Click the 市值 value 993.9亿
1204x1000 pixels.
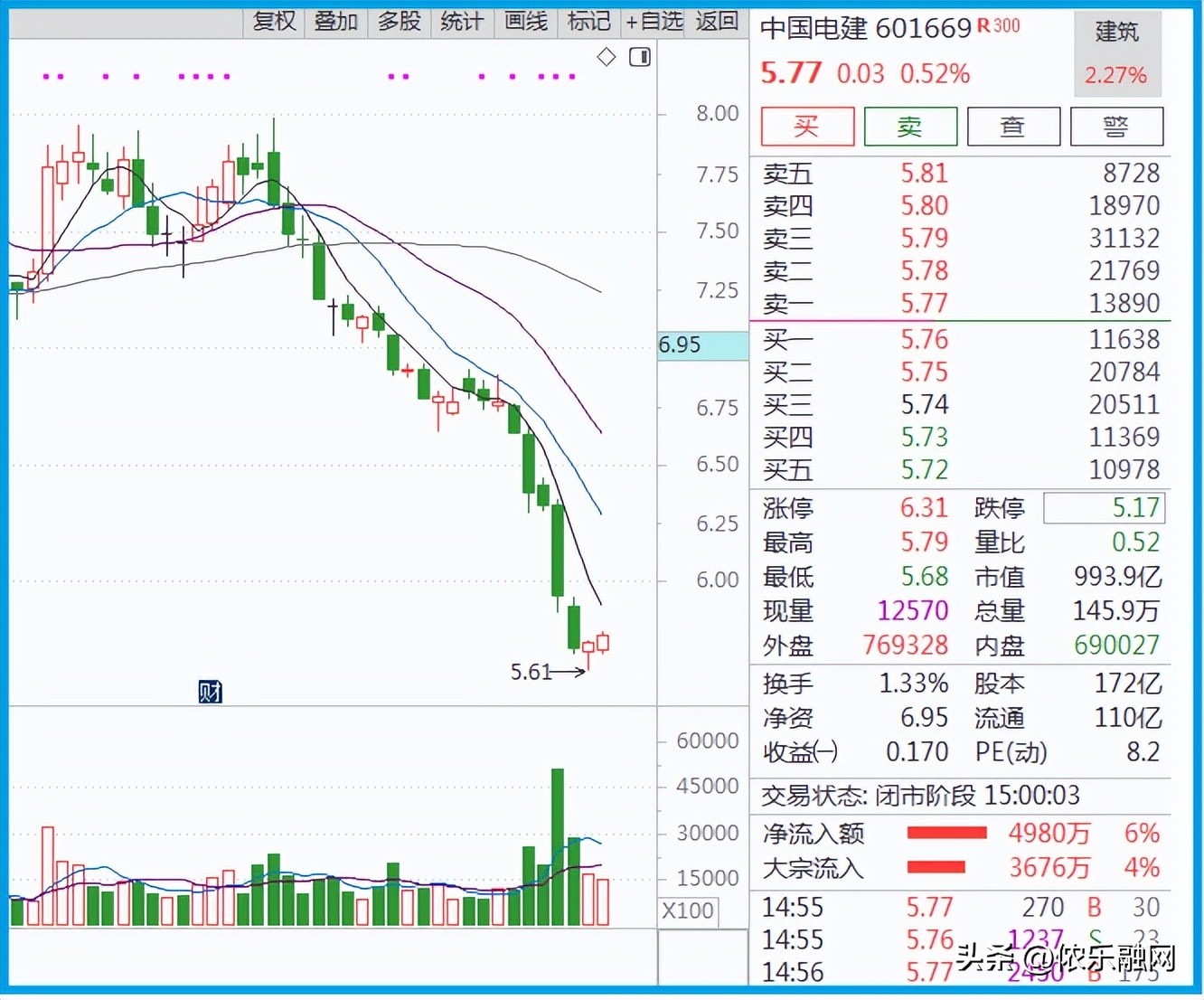pyautogui.click(x=1117, y=576)
